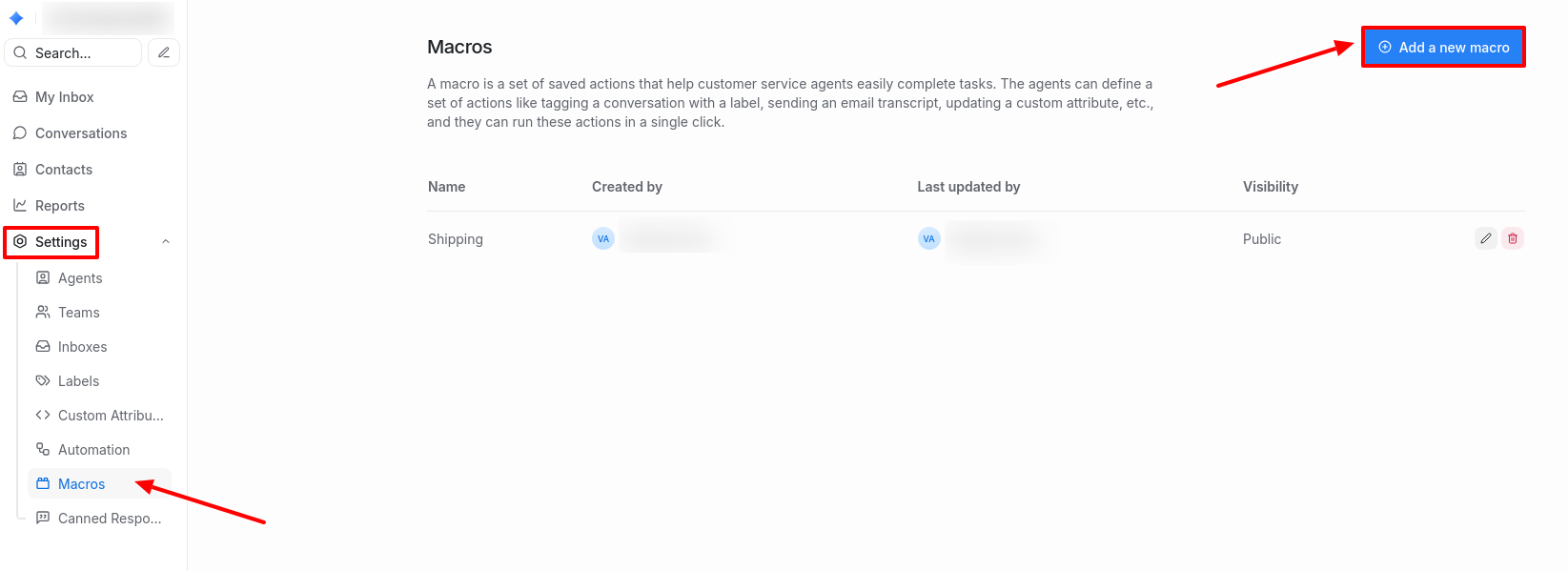
Task: Open Custom Attributes settings
Action: (x=110, y=416)
